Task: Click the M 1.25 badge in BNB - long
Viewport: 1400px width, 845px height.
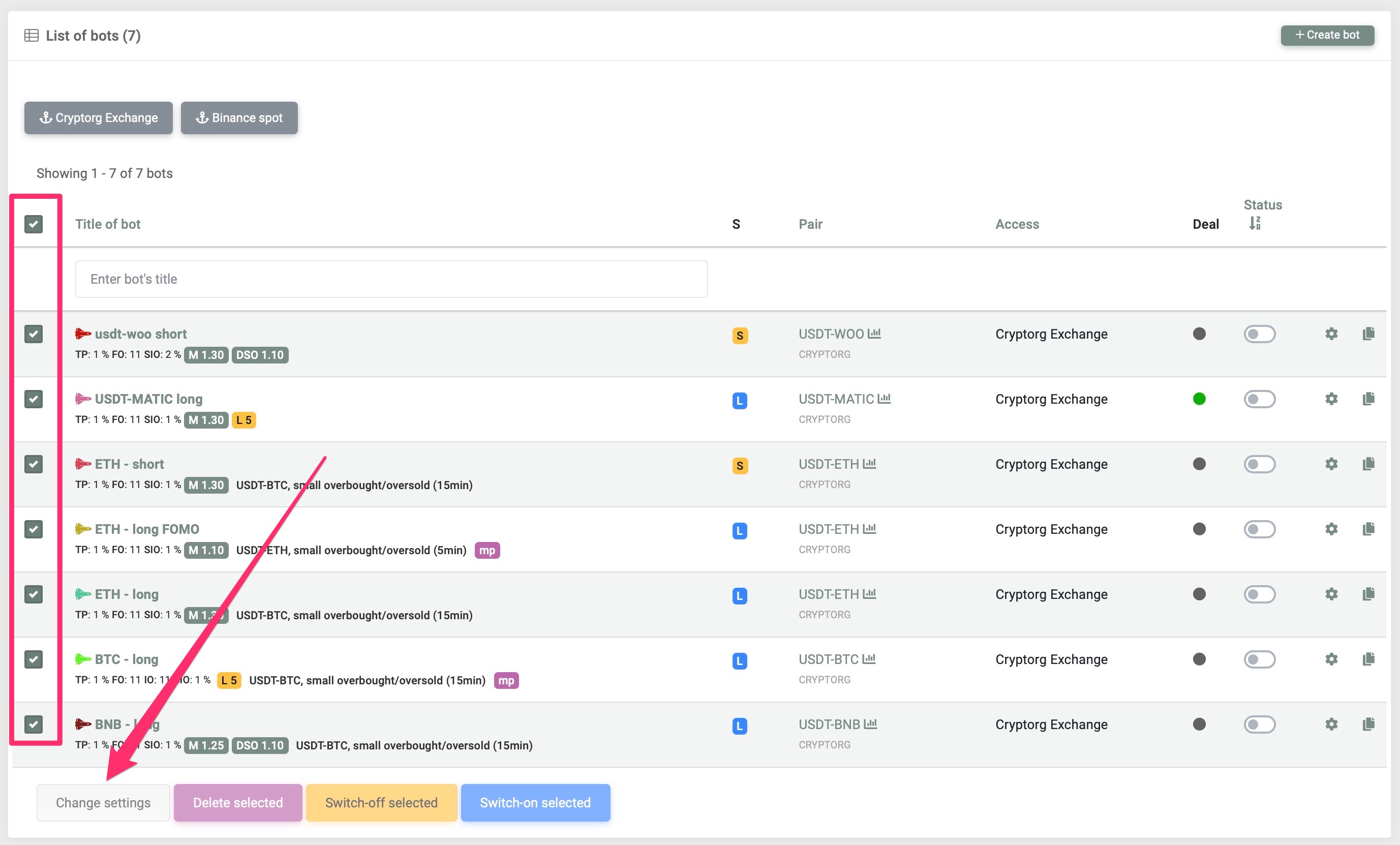Action: [206, 745]
